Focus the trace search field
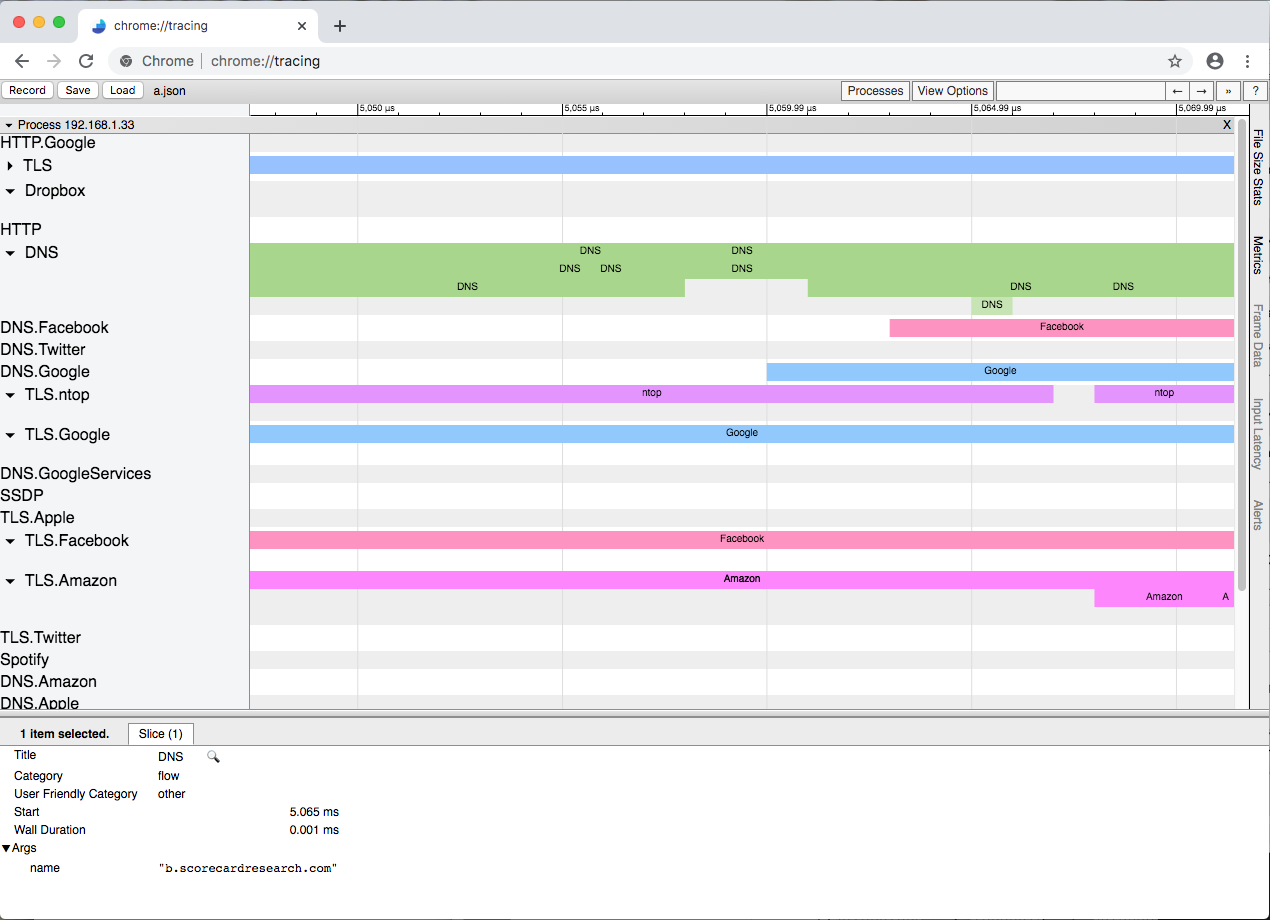1270x920 pixels. [1081, 91]
